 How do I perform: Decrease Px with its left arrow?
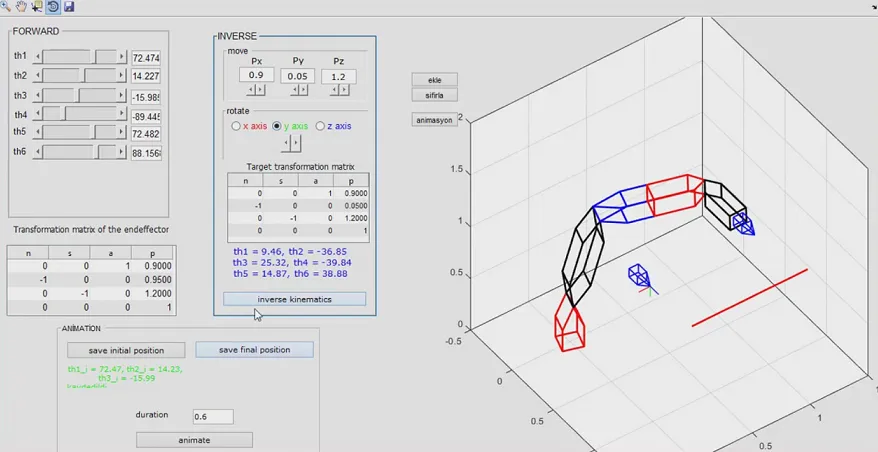click(251, 90)
